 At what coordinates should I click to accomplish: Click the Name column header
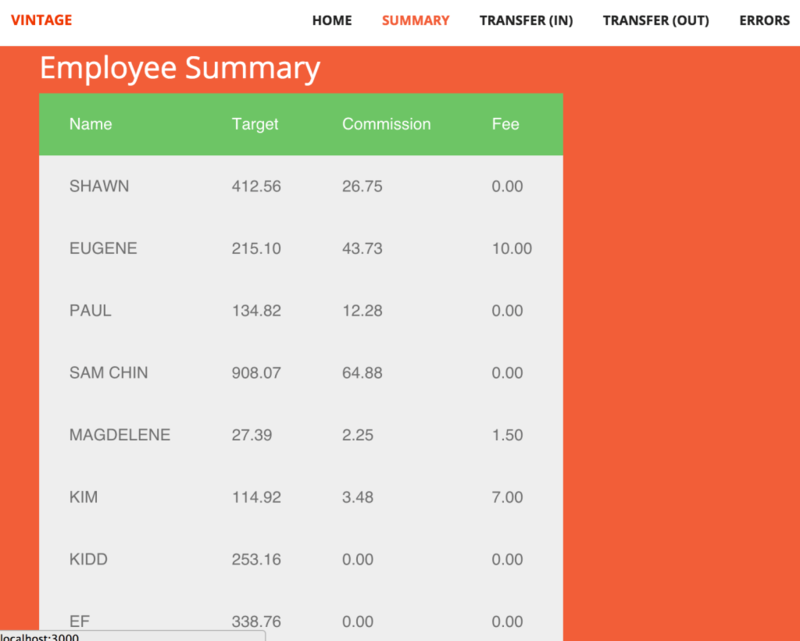(91, 124)
